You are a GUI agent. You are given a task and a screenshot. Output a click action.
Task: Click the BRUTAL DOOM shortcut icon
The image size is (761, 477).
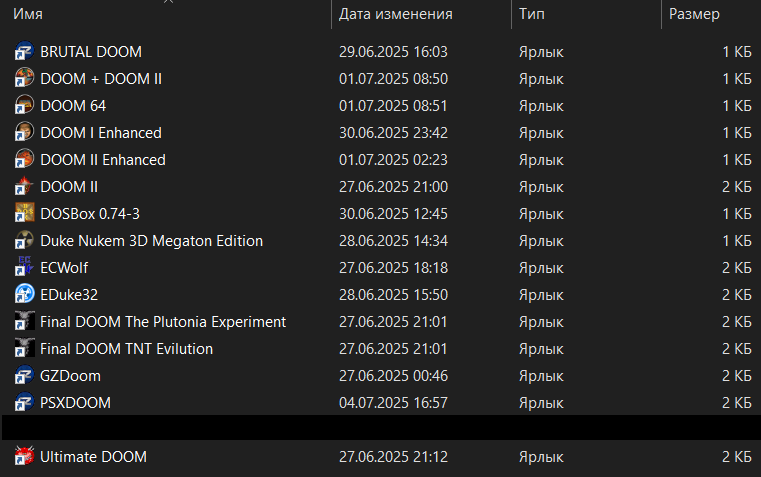tap(25, 52)
